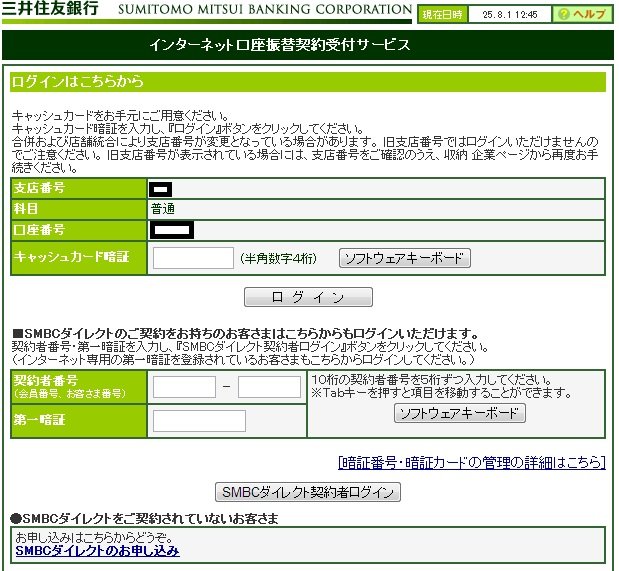Viewport: 619px width, 571px height.
Task: Open ソフトウェアキーボード beside the cash card PIN
Action: point(405,258)
